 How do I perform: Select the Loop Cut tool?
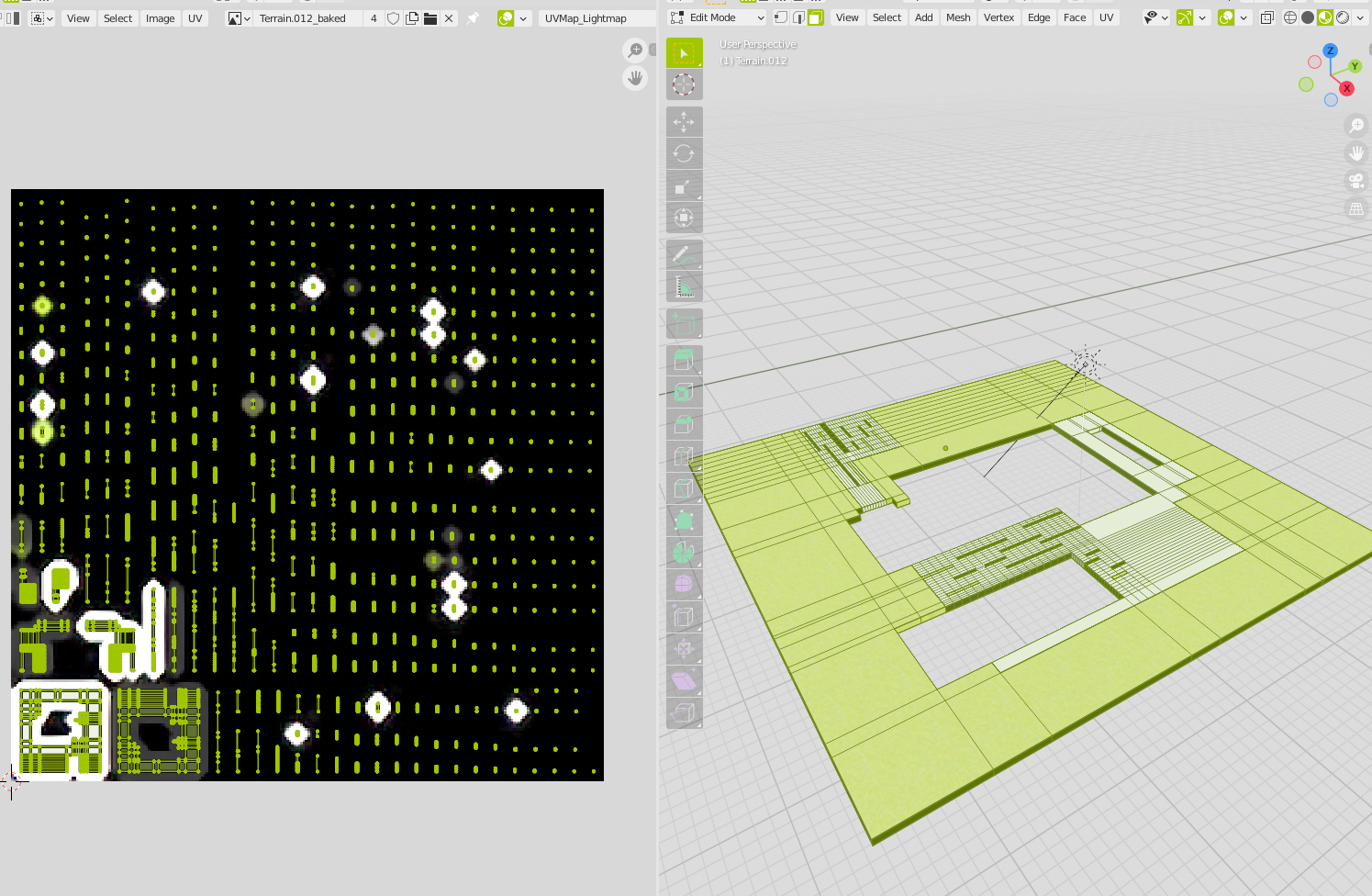[x=684, y=456]
